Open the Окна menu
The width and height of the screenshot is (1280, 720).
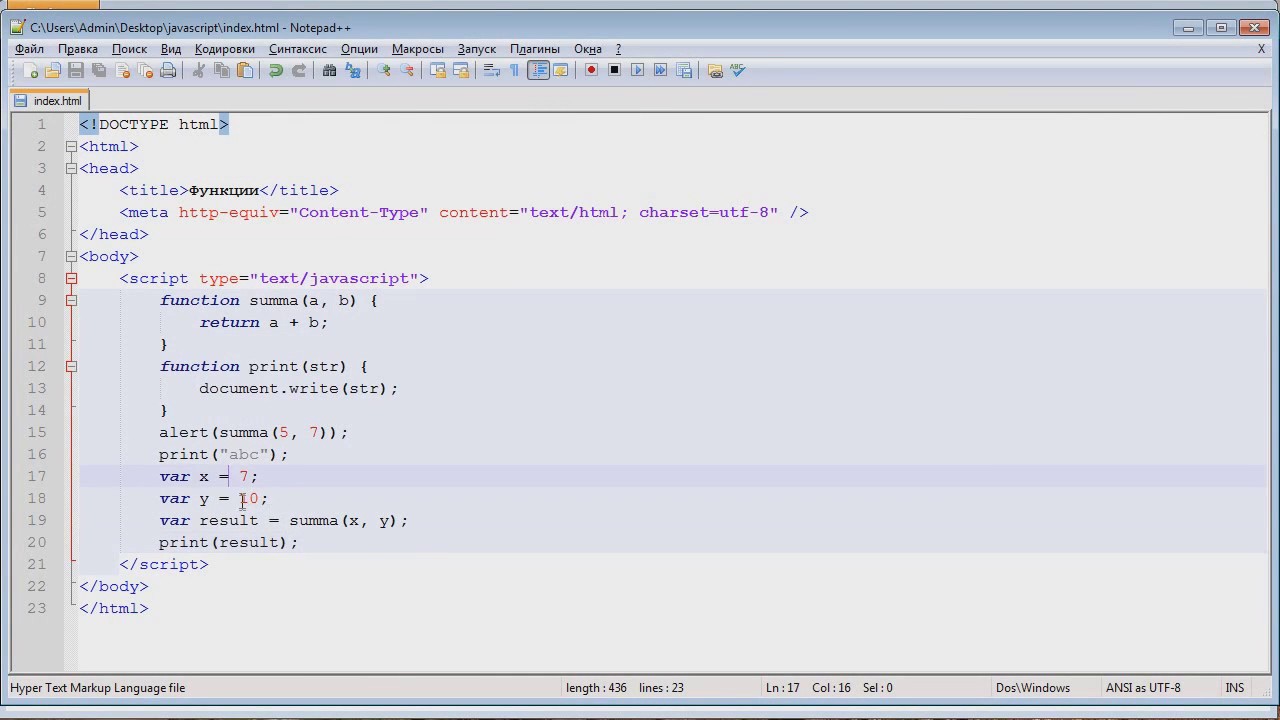tap(588, 48)
